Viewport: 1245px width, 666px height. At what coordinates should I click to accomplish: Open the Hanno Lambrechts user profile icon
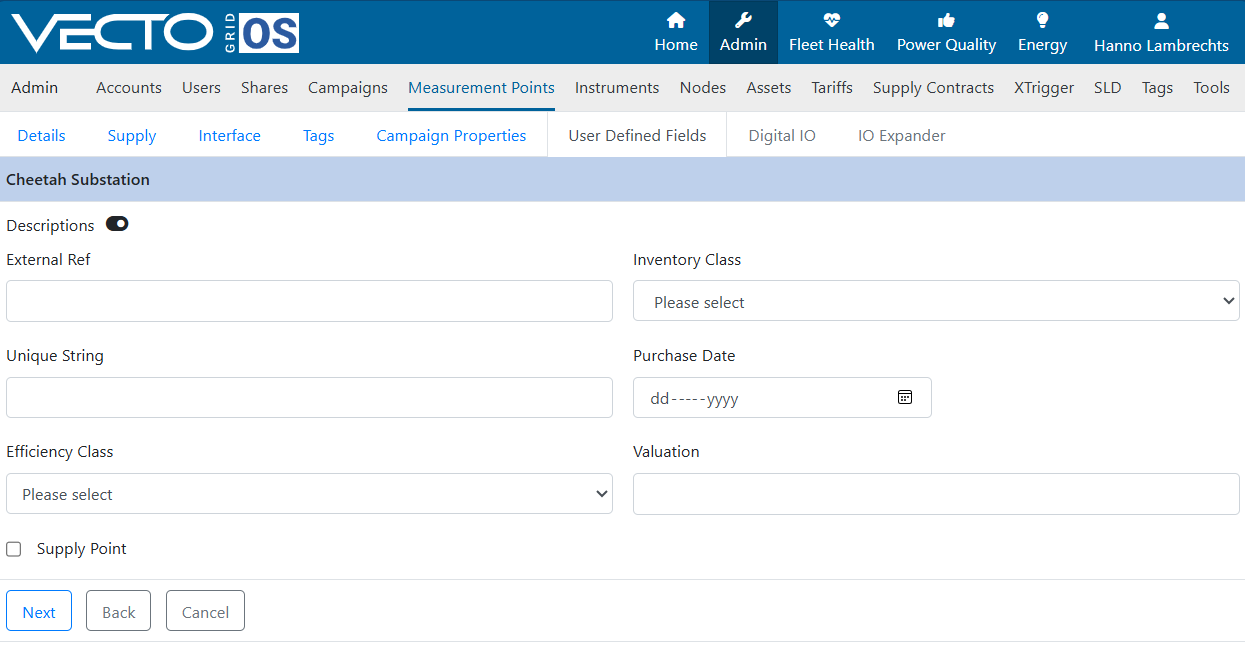pos(1161,20)
